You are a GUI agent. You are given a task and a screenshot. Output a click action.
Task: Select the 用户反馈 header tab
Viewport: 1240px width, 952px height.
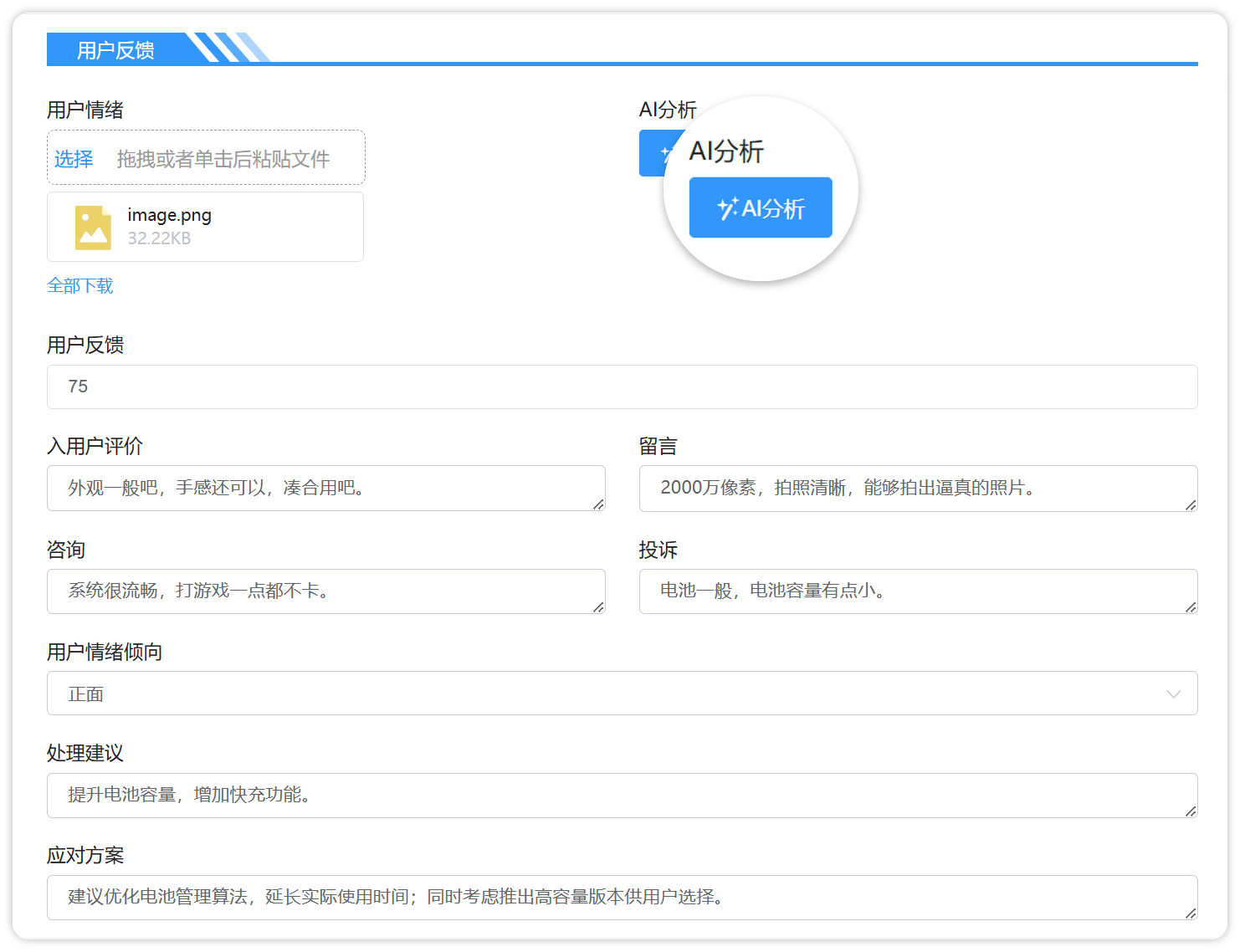click(115, 50)
